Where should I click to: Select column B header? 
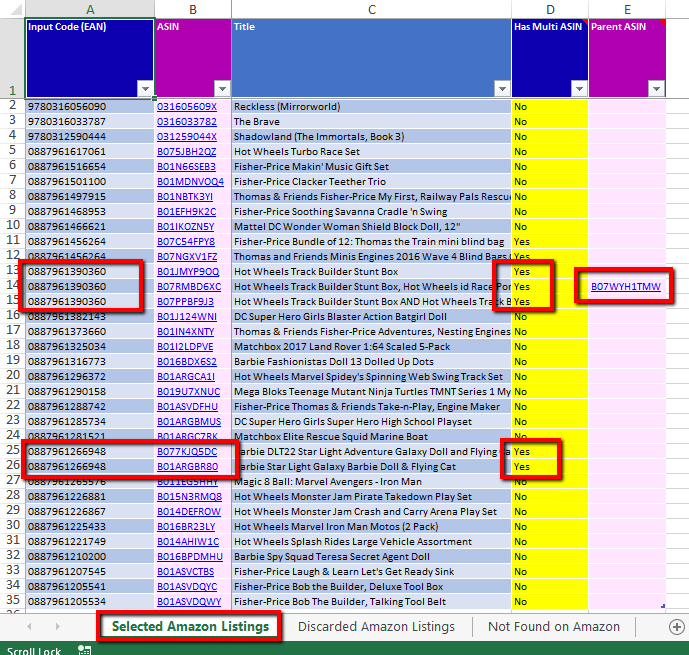(x=193, y=9)
